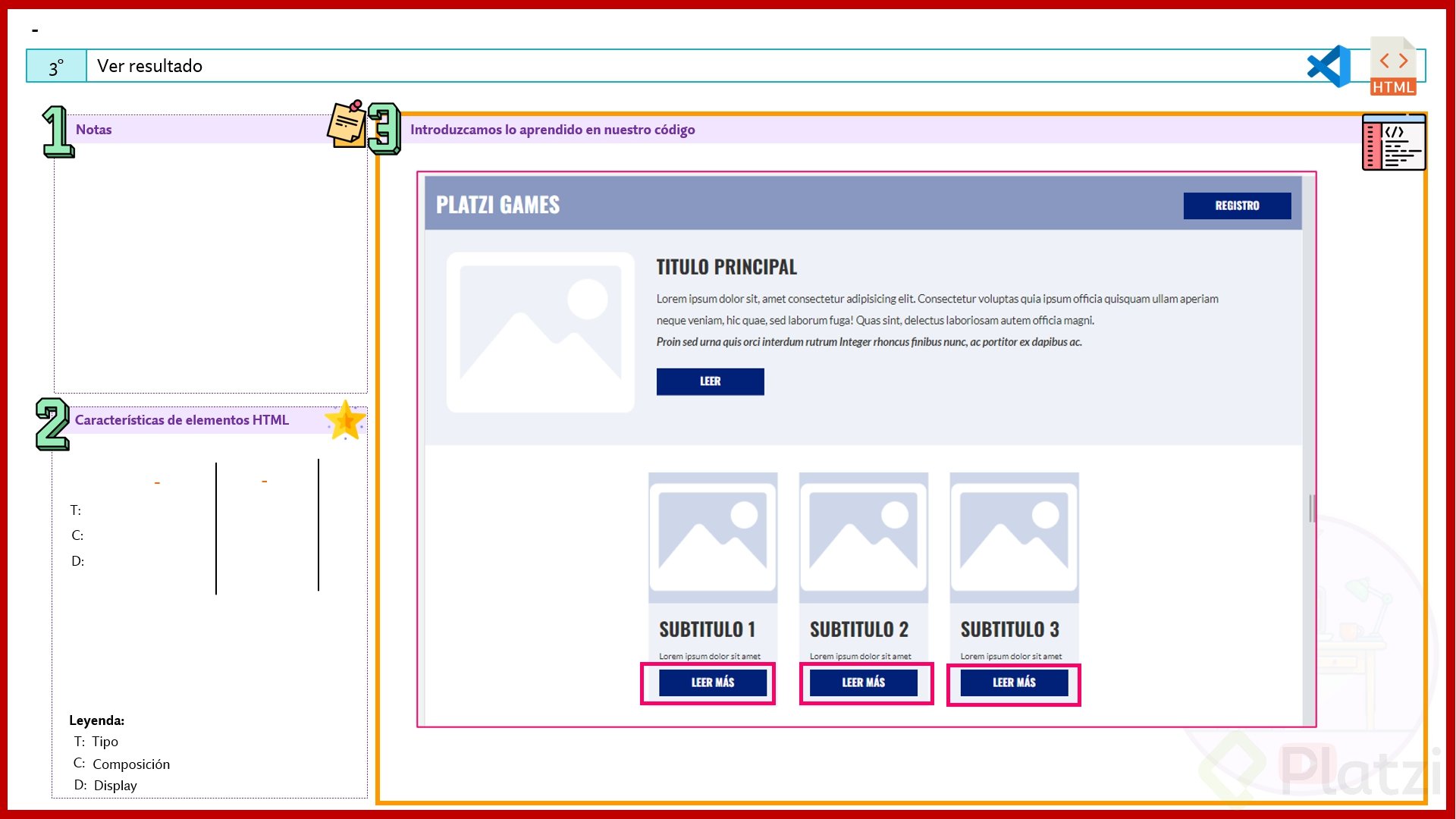The height and width of the screenshot is (819, 1456).
Task: Click the Visual Studio Code logo icon
Action: [x=1329, y=66]
